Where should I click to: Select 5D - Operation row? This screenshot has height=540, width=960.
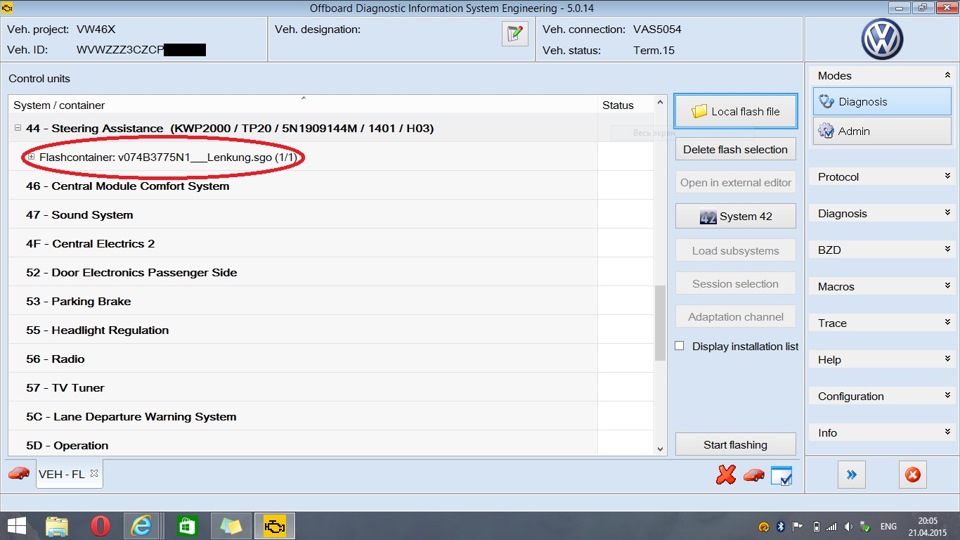pyautogui.click(x=331, y=444)
